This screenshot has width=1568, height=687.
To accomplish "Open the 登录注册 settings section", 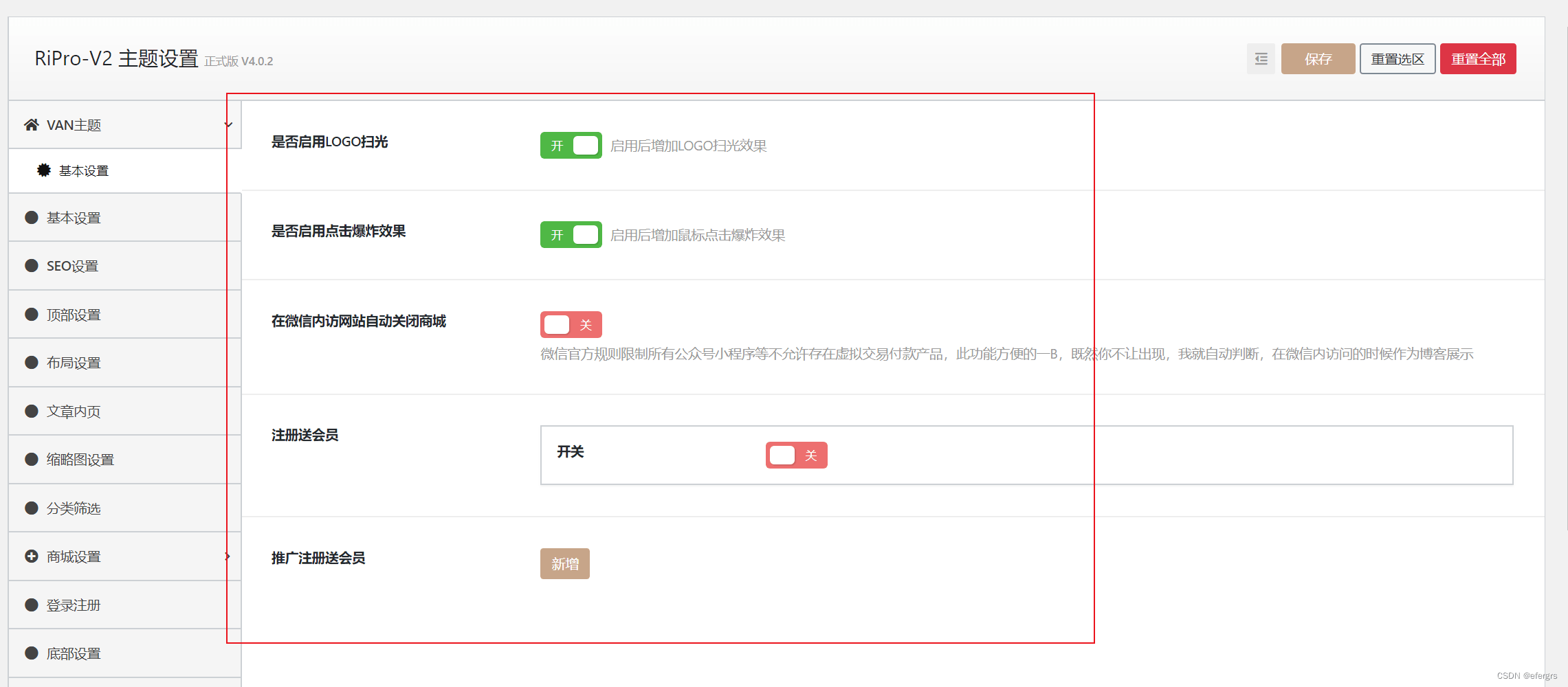I will (72, 605).
